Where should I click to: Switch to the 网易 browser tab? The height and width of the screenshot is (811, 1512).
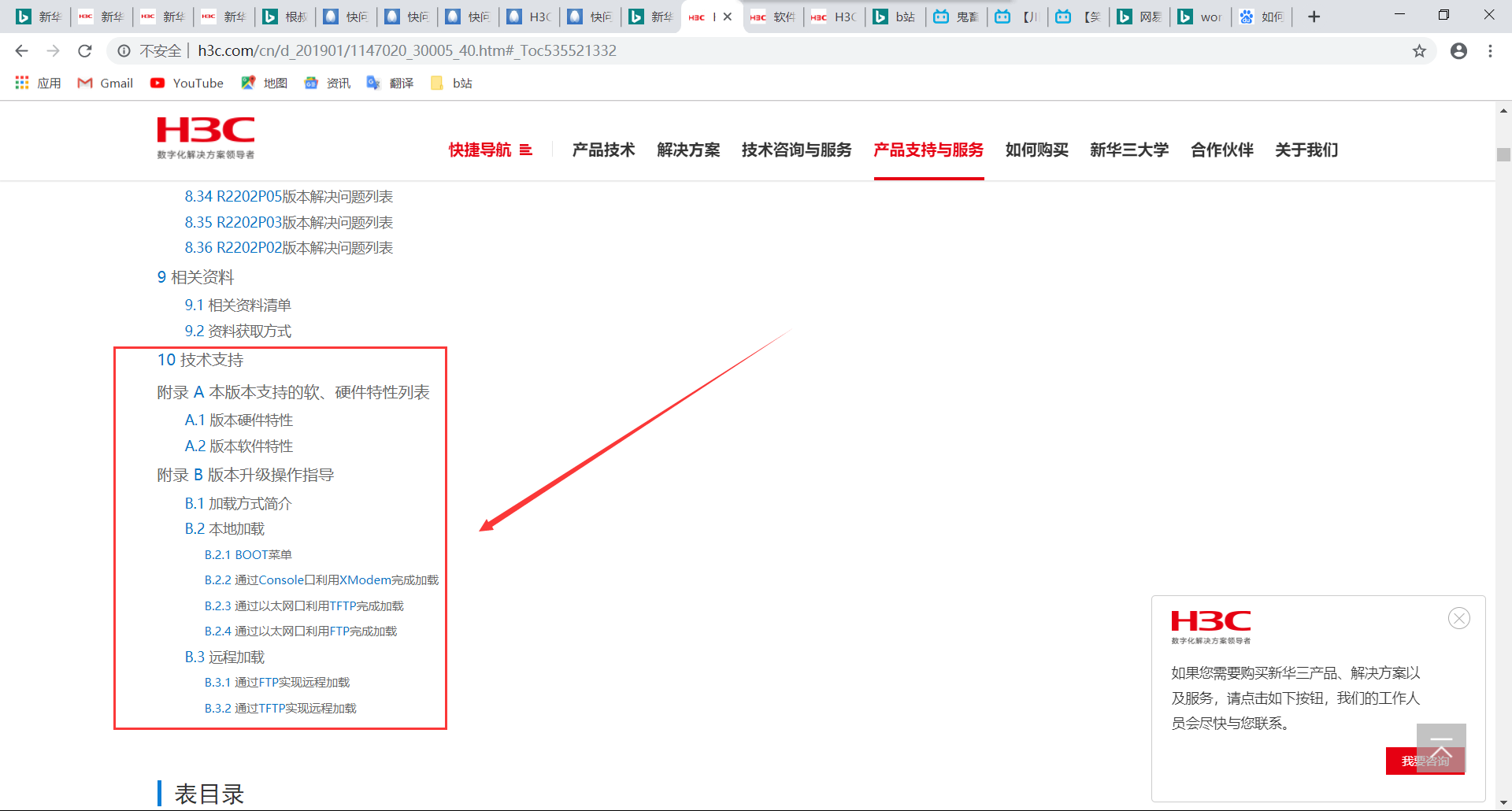tap(1139, 17)
